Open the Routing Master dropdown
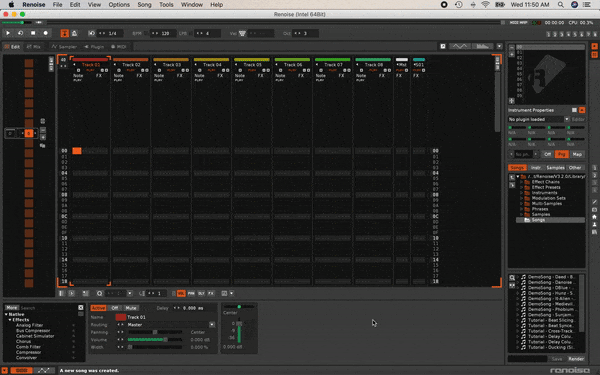 (x=212, y=324)
